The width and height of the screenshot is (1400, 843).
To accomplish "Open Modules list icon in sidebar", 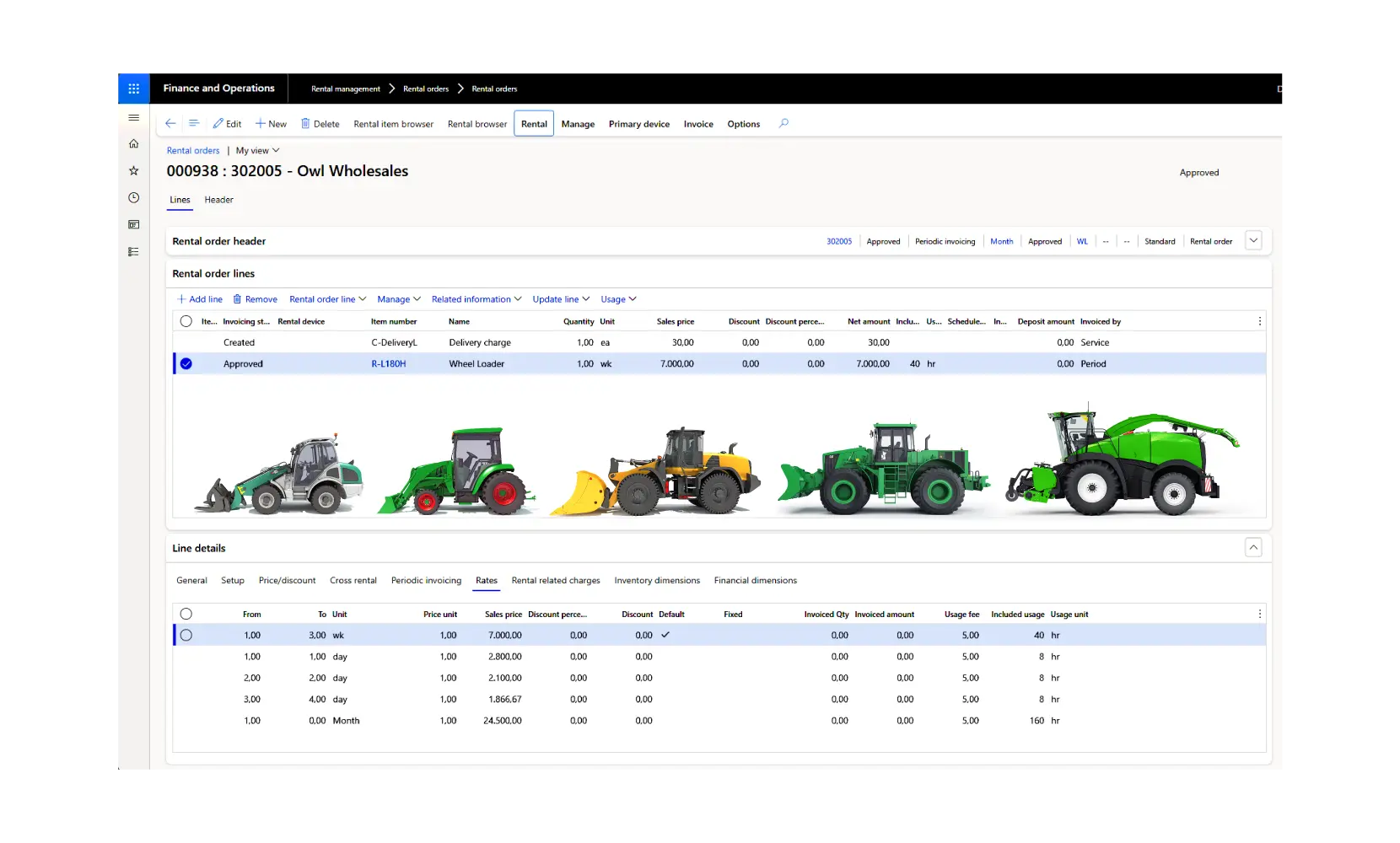I will [x=133, y=252].
